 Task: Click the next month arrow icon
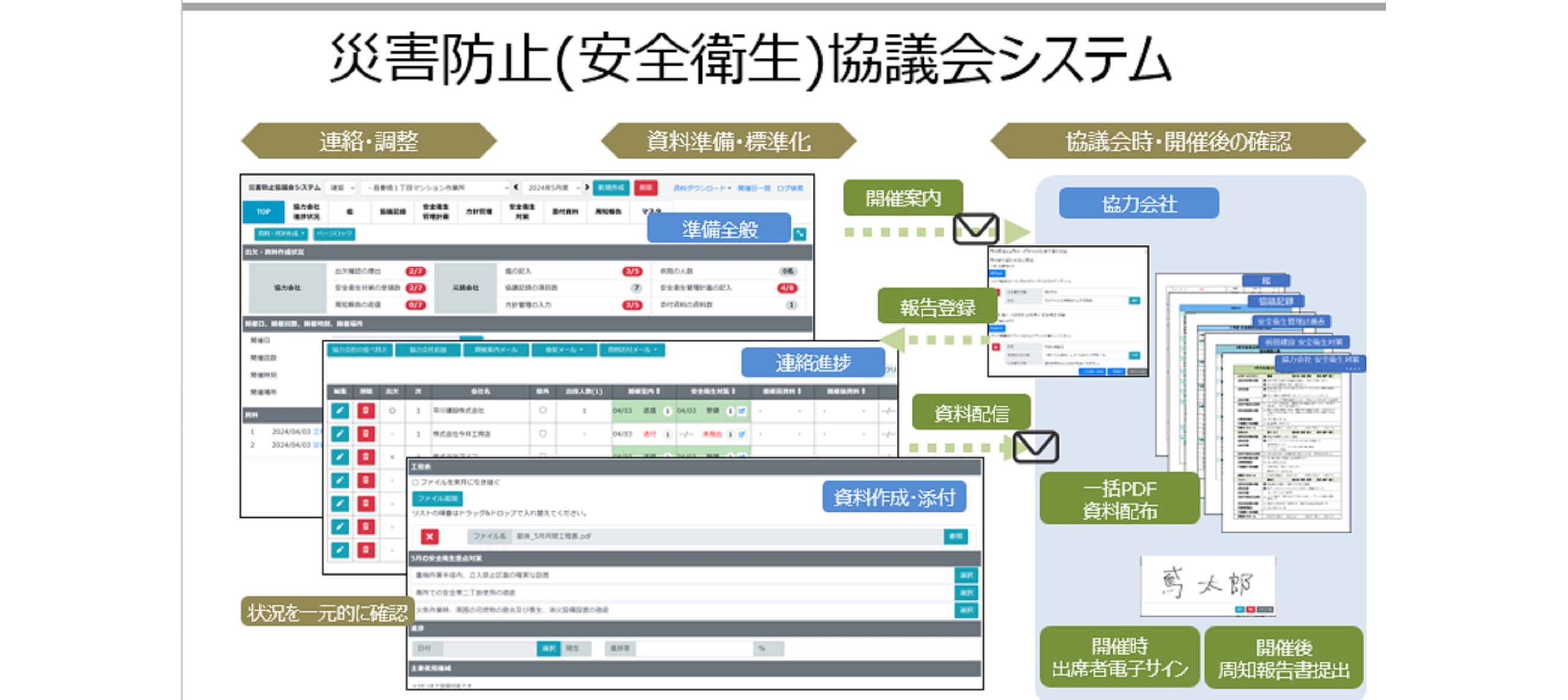click(587, 188)
